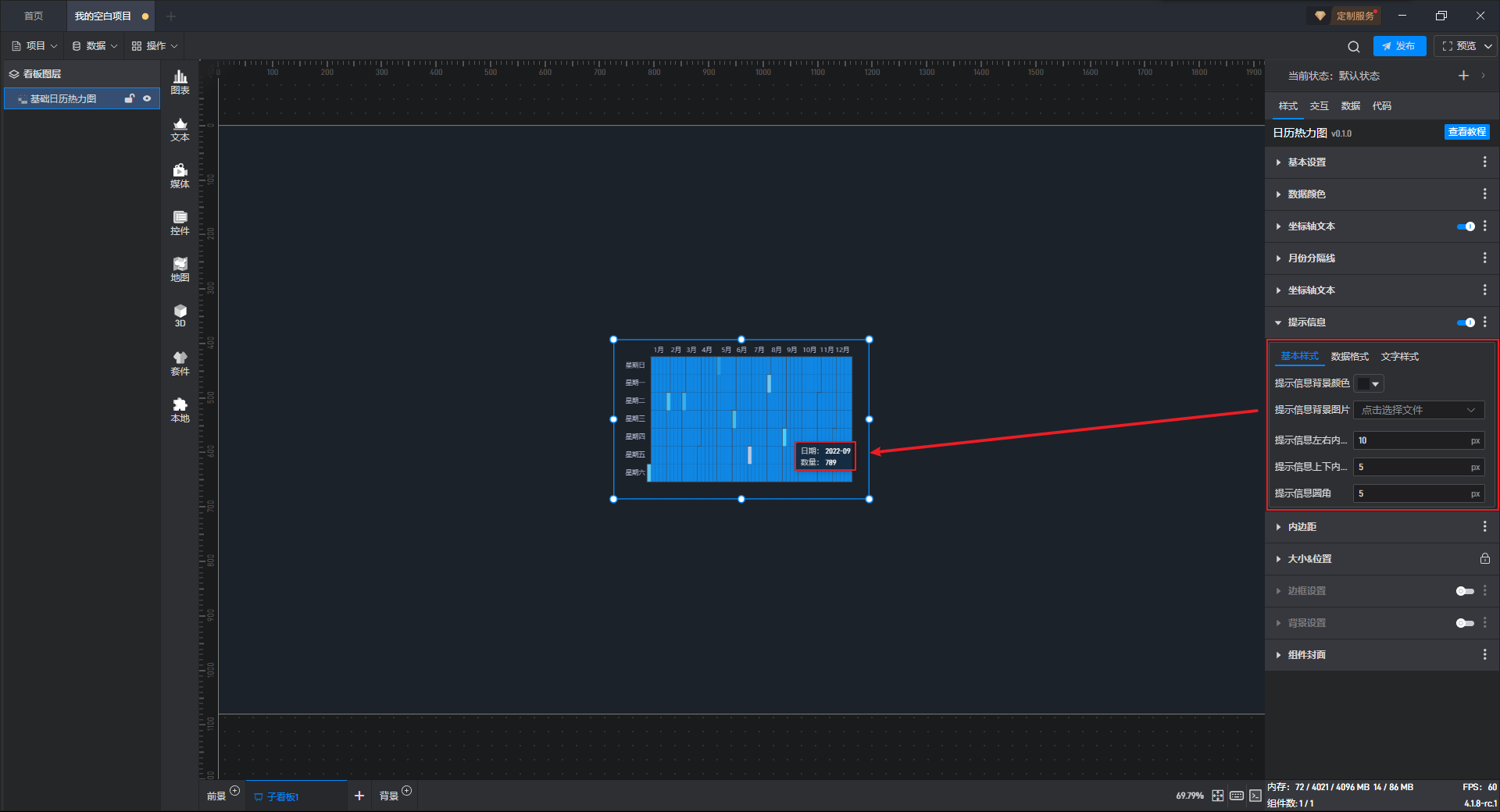This screenshot has width=1500, height=812.
Task: Click the 提示信息左右内边距 input field
Action: 1419,440
